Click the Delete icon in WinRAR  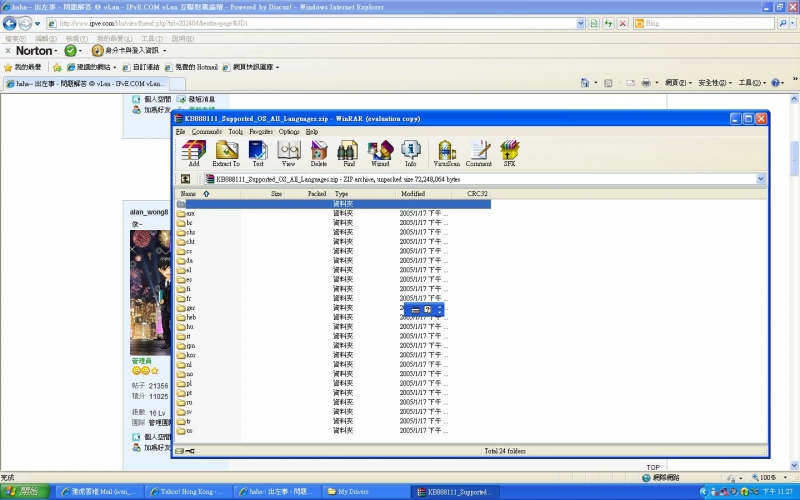click(x=318, y=152)
